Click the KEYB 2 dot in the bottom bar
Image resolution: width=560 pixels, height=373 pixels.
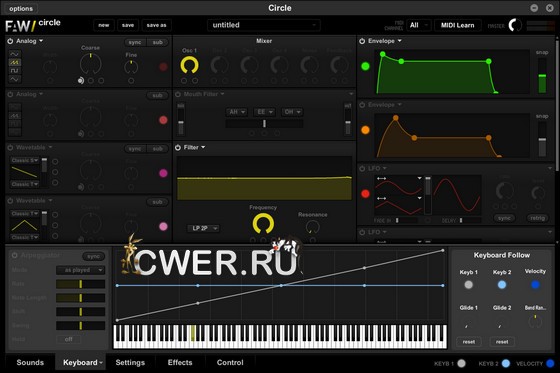[506, 363]
